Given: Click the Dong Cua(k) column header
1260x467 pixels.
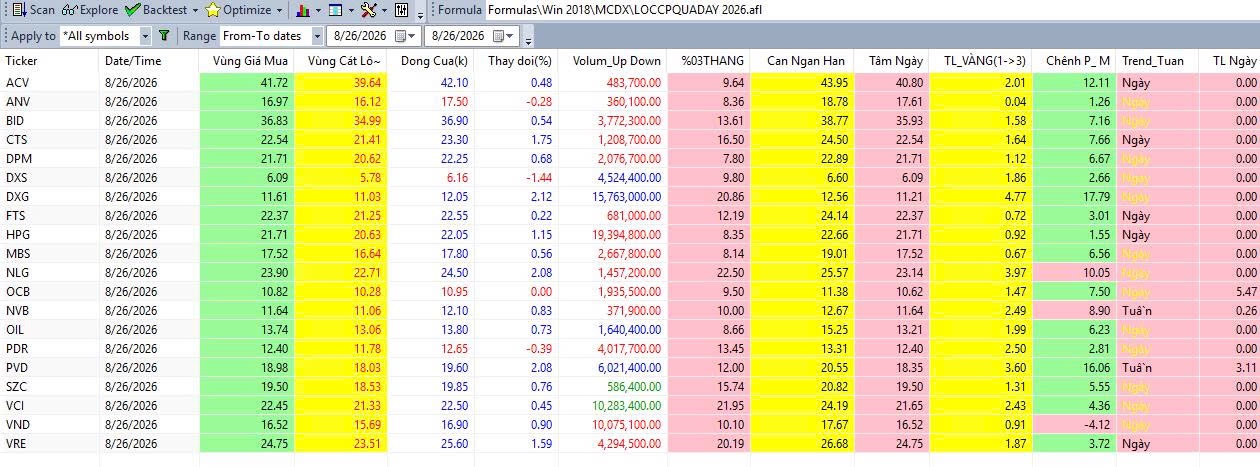Looking at the screenshot, I should 431,61.
